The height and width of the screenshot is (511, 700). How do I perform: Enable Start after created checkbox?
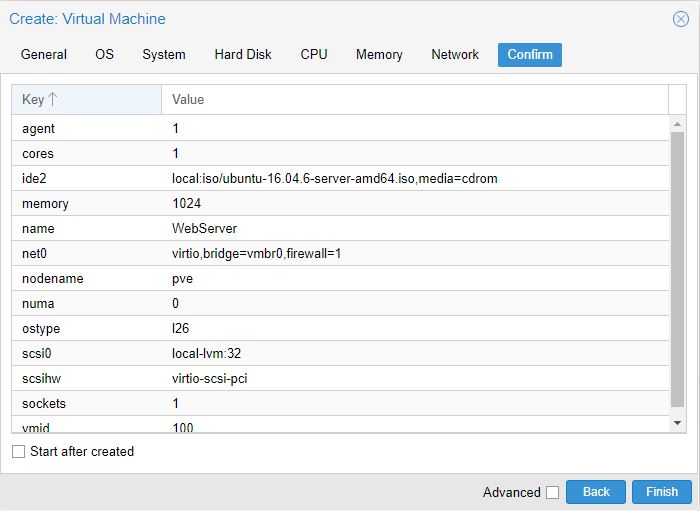coord(18,452)
